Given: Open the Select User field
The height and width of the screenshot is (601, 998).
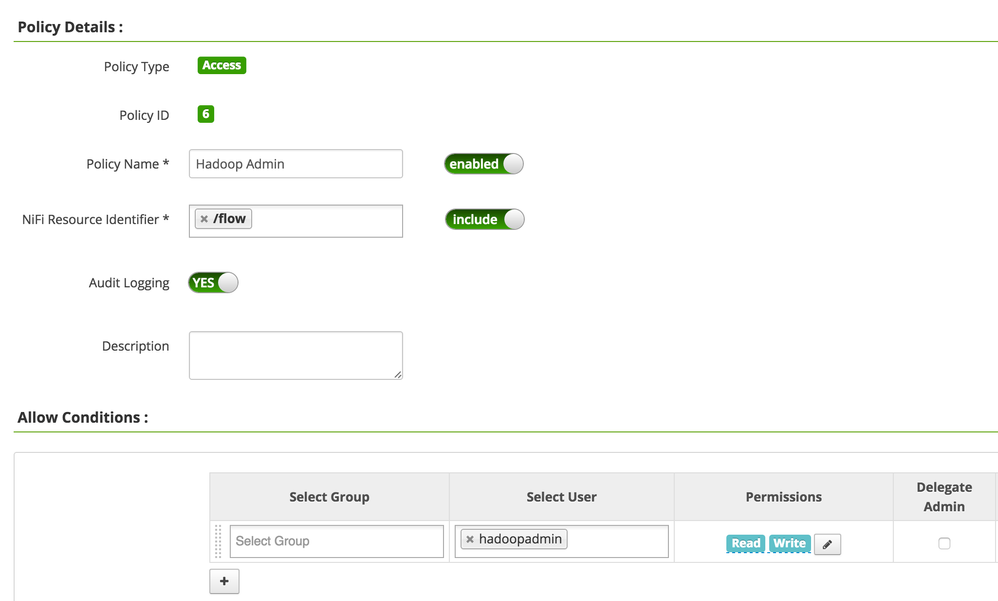Looking at the screenshot, I should coord(615,541).
